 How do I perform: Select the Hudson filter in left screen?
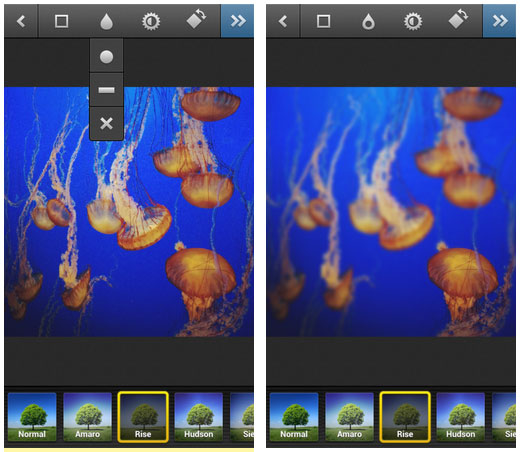[x=198, y=417]
